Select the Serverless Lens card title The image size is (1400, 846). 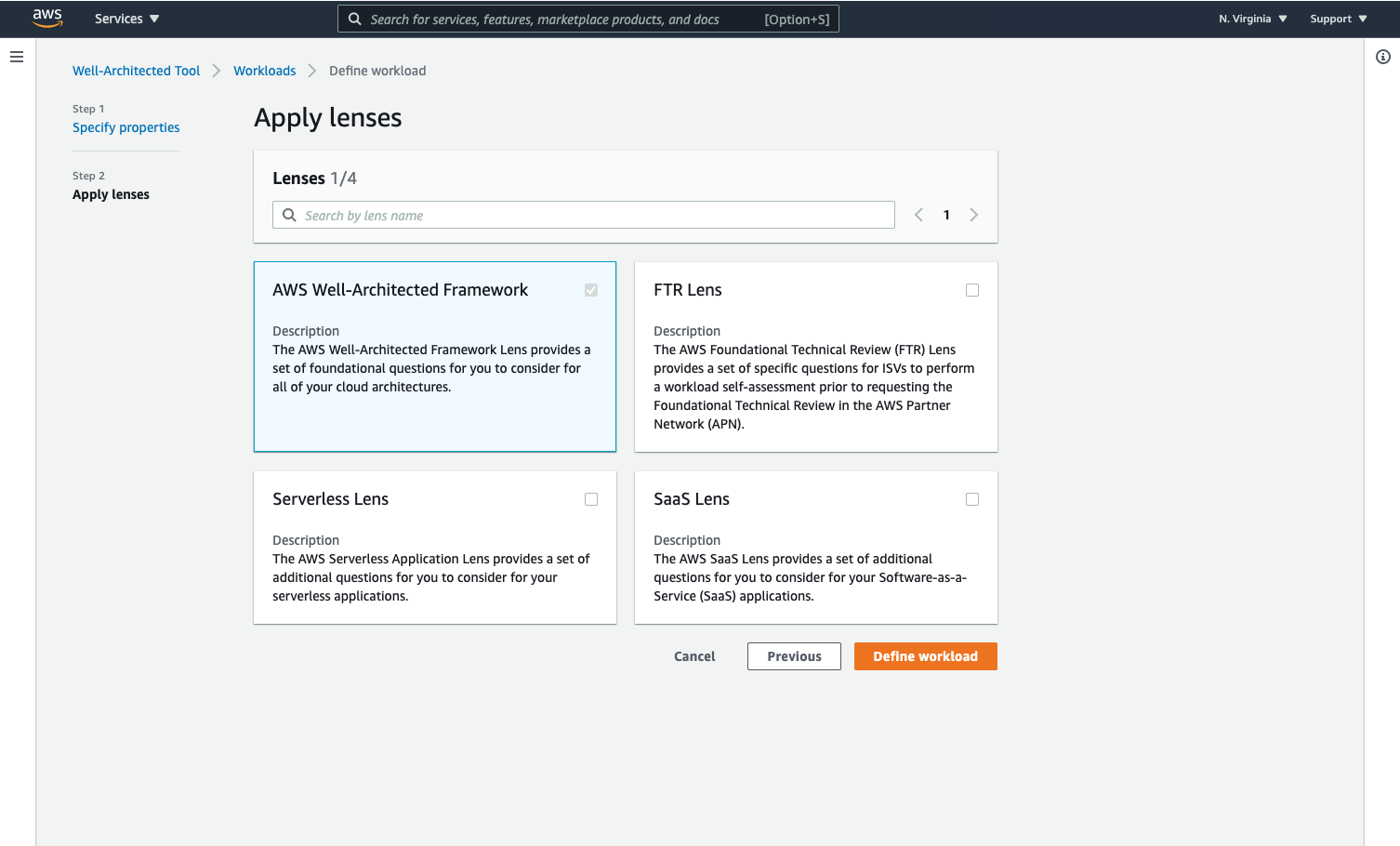[x=331, y=499]
